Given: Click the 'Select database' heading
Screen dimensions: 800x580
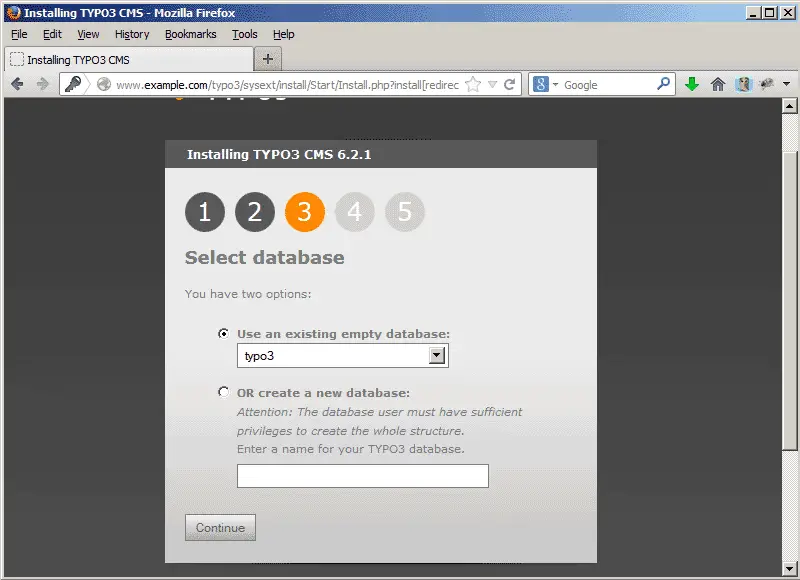Looking at the screenshot, I should point(264,258).
